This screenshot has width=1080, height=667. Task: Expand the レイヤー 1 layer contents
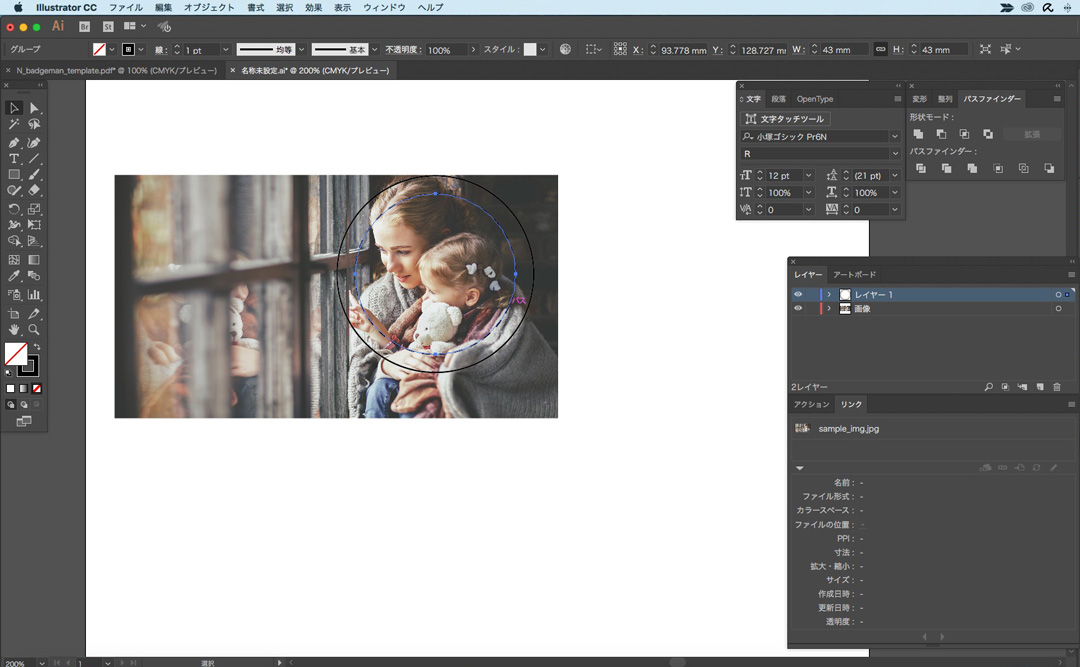point(829,295)
